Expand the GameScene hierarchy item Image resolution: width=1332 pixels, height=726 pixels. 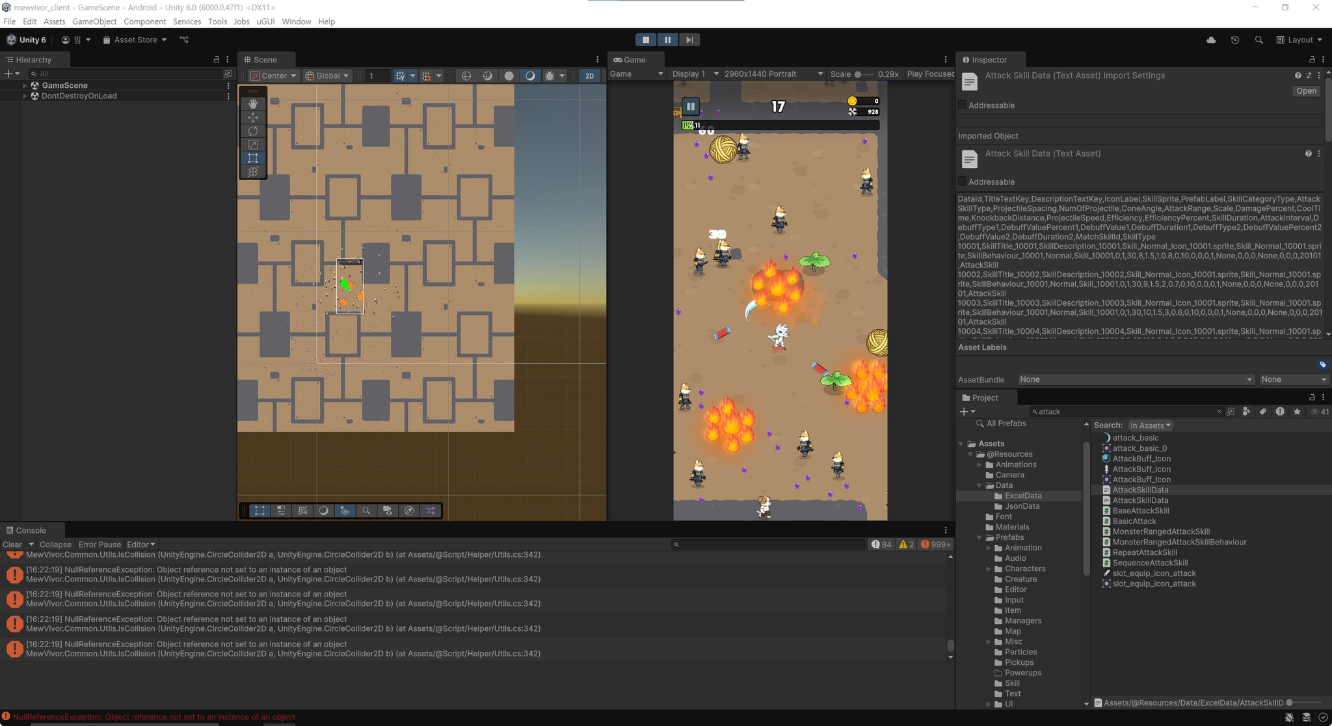(25, 86)
